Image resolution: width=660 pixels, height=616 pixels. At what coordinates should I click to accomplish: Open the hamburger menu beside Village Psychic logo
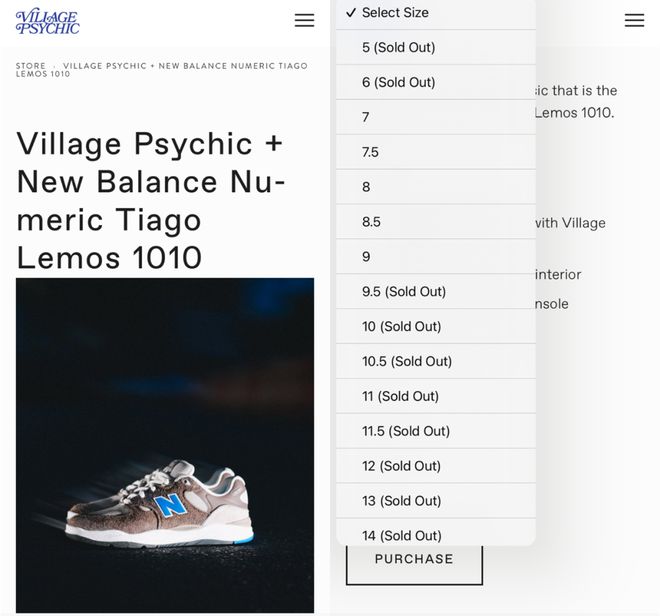304,20
